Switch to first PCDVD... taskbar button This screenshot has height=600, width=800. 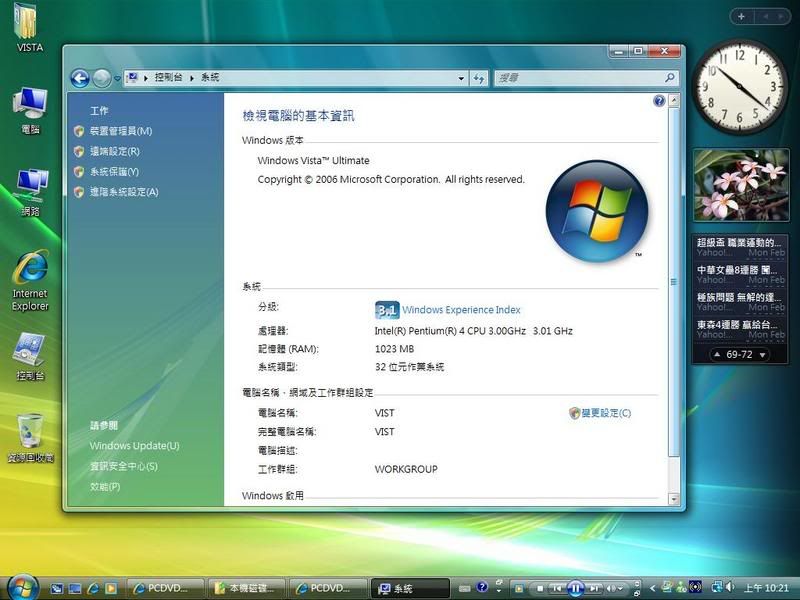[165, 588]
